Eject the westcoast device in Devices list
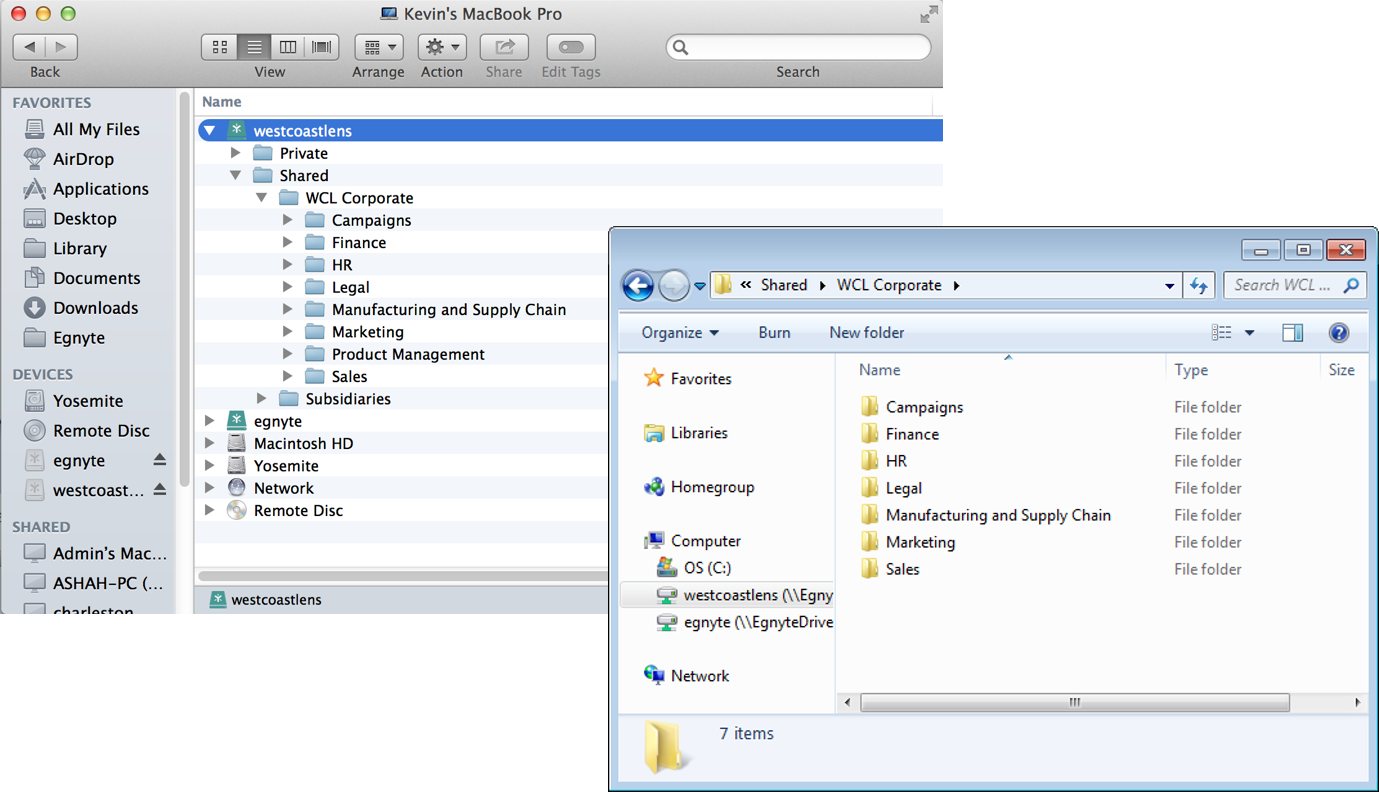1379x792 pixels. coord(158,490)
